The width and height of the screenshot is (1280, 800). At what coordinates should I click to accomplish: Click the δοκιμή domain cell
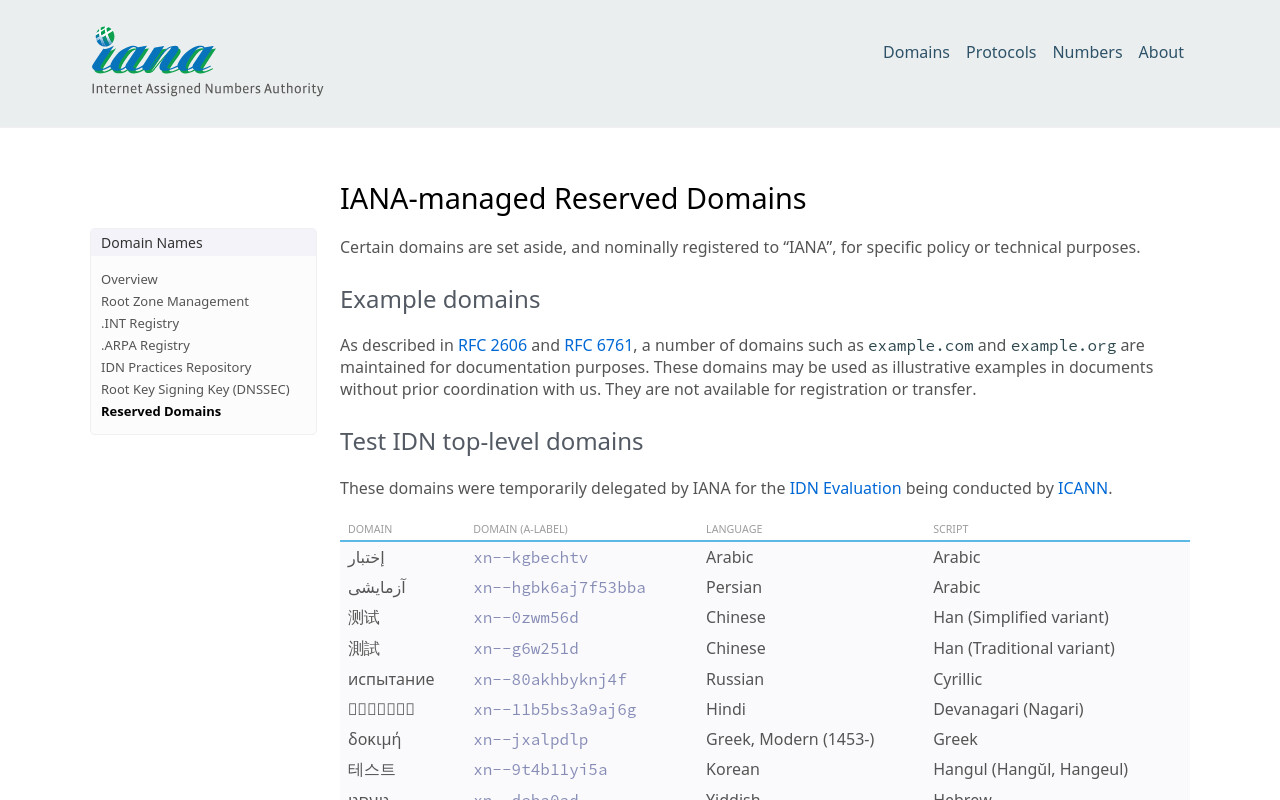click(x=374, y=739)
